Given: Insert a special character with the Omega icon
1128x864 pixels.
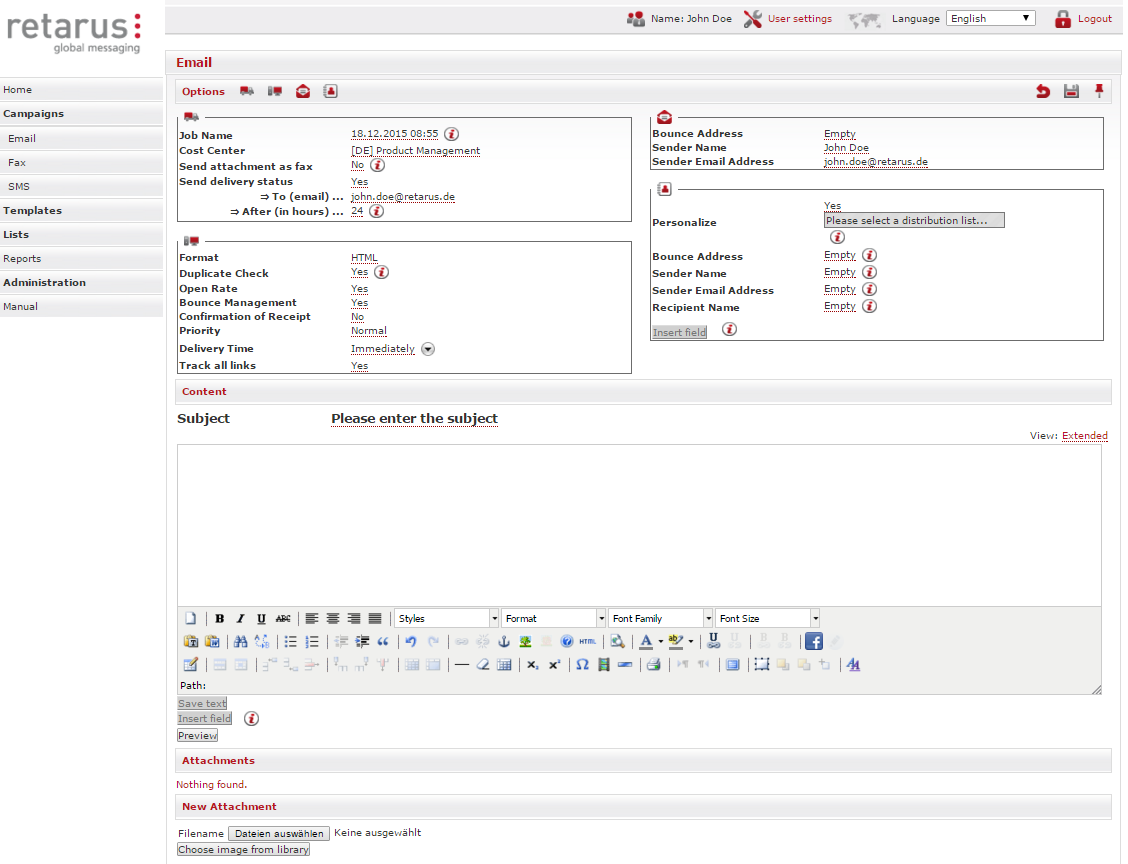Looking at the screenshot, I should click(582, 665).
